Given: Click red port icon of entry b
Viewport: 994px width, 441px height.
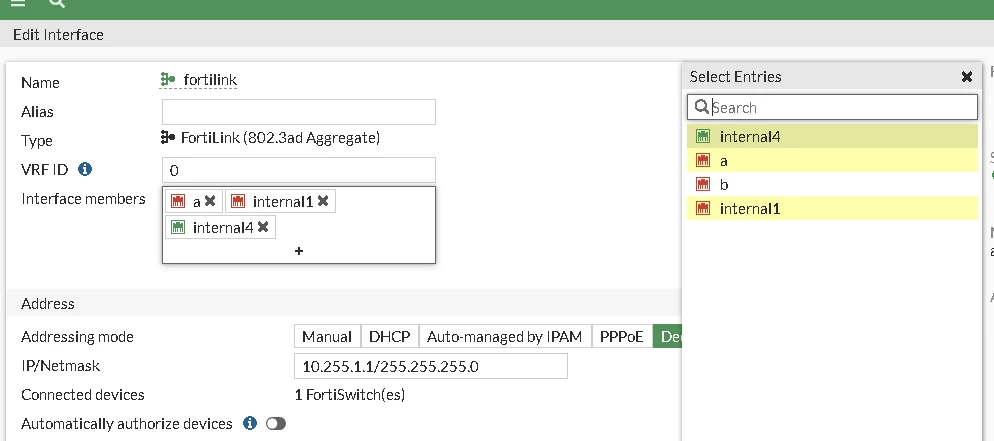Looking at the screenshot, I should tap(702, 184).
